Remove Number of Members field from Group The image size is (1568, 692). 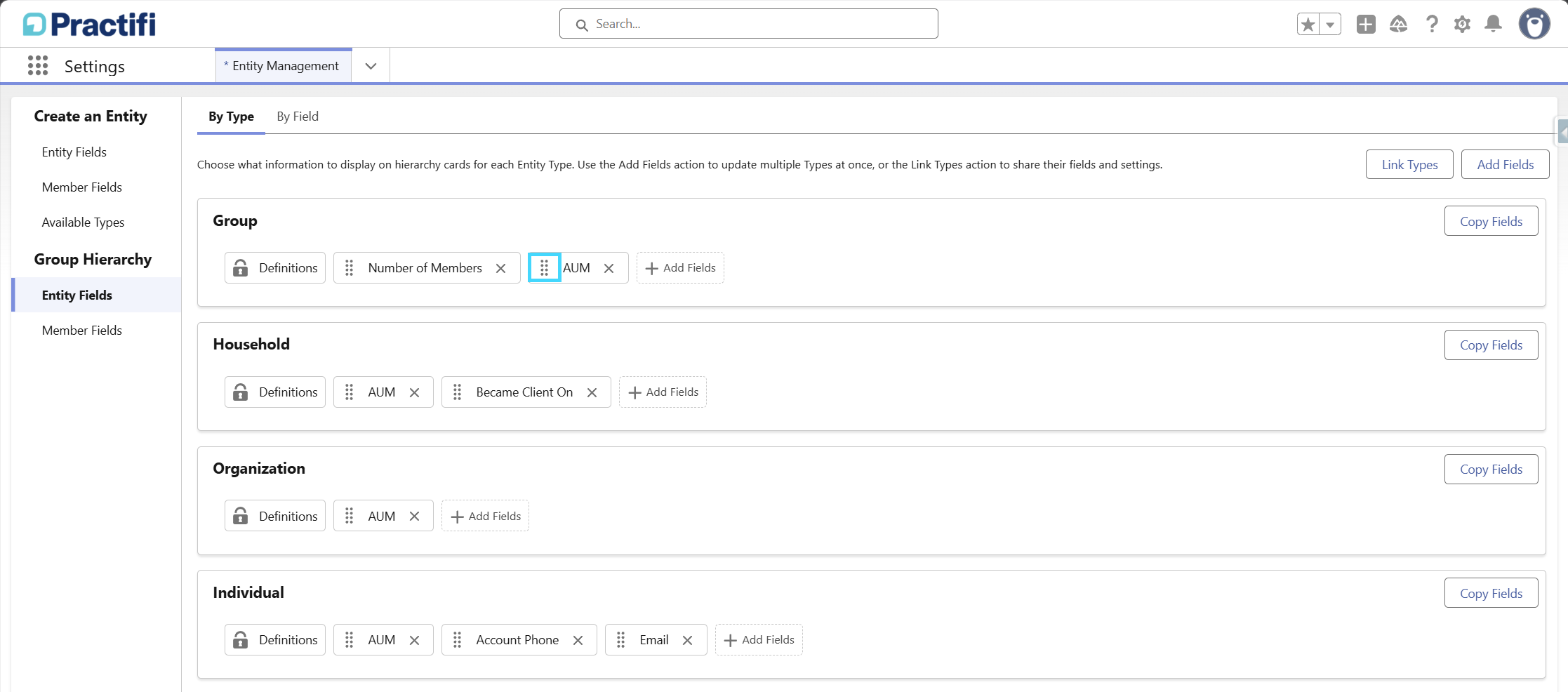(501, 268)
